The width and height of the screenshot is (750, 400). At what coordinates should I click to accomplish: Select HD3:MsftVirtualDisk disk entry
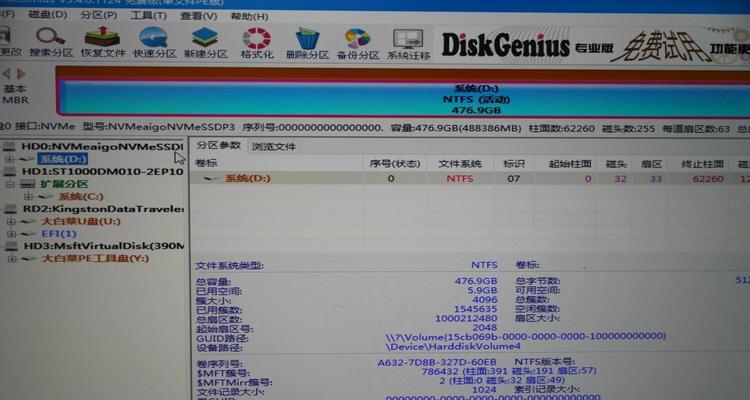coord(104,246)
